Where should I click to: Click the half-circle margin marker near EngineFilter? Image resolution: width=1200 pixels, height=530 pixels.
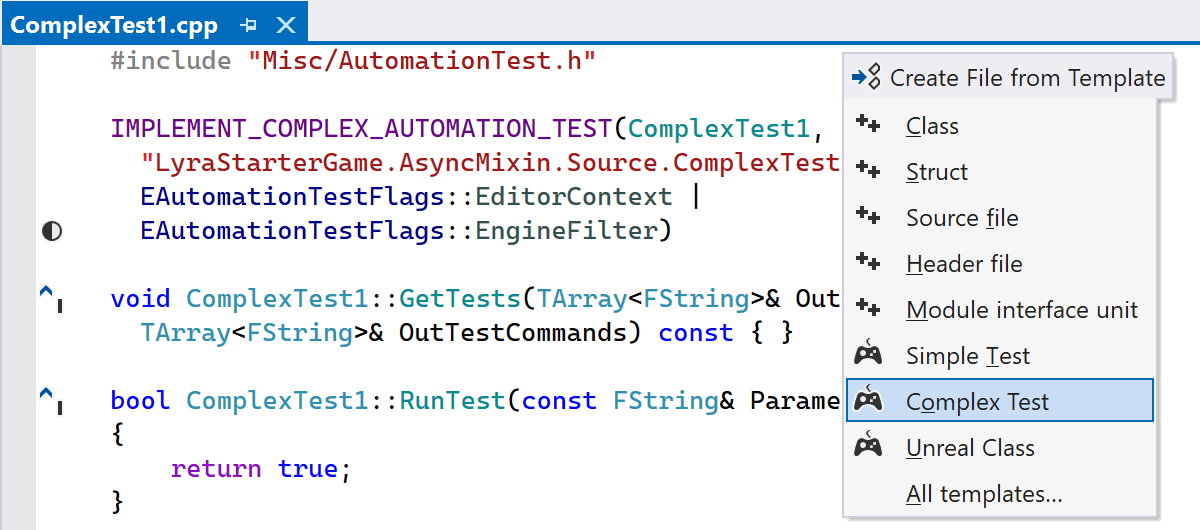(52, 232)
